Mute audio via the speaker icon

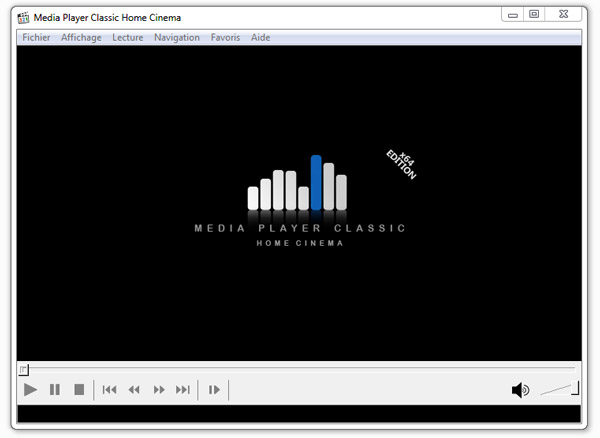520,390
